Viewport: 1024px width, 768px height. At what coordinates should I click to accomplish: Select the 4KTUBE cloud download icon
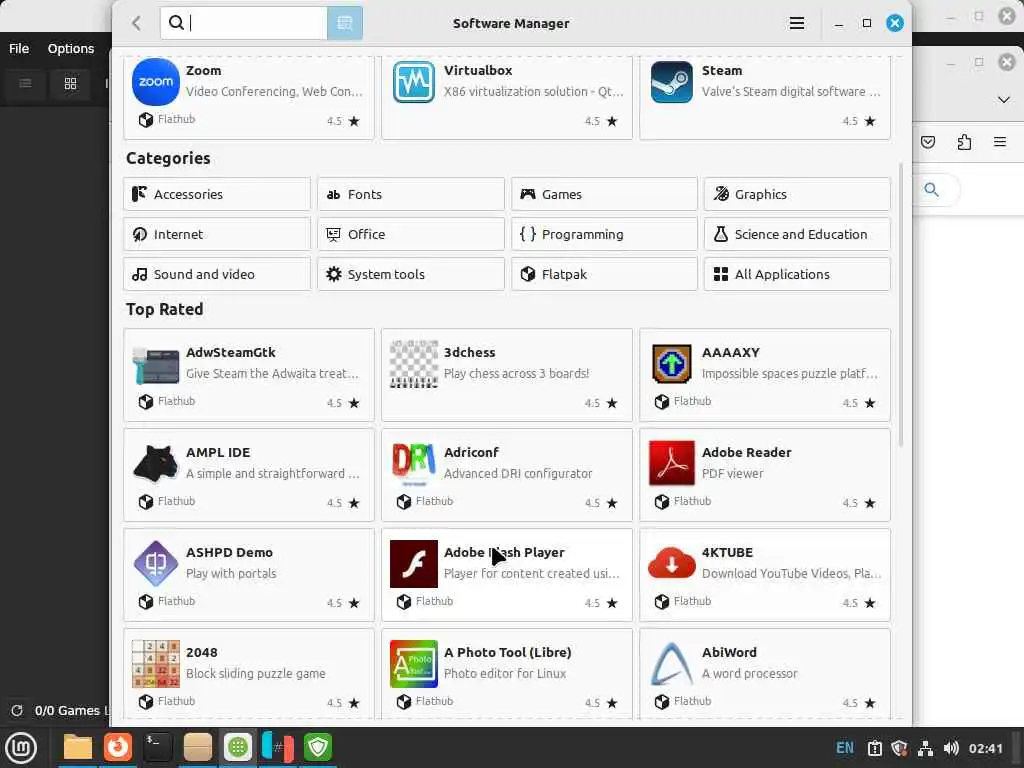(671, 563)
